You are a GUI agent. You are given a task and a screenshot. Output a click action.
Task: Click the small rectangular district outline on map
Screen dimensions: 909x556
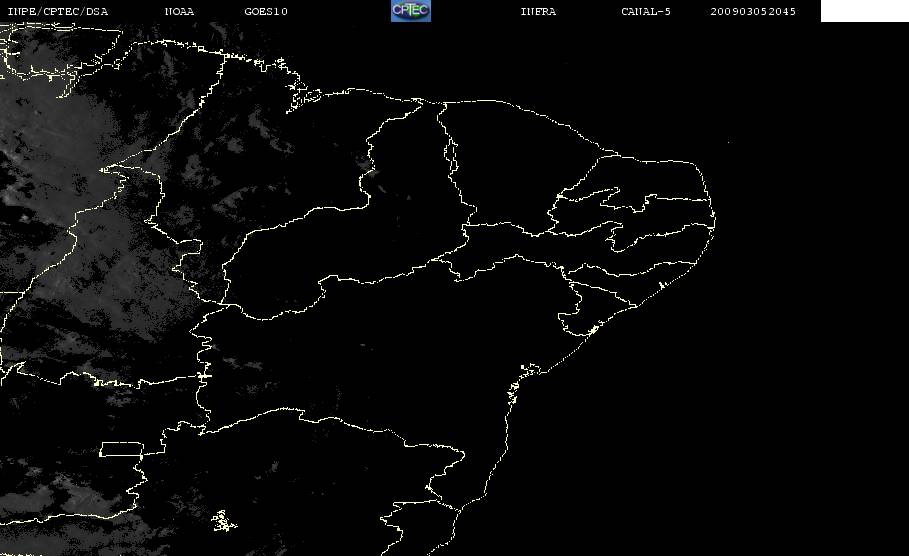click(121, 449)
